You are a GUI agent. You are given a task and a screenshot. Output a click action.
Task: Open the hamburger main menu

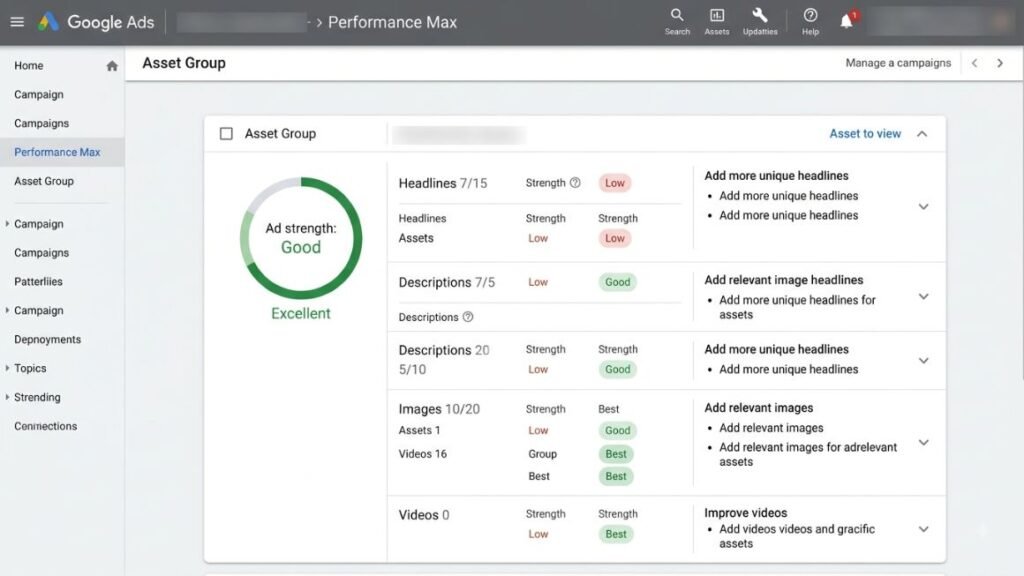click(x=17, y=22)
